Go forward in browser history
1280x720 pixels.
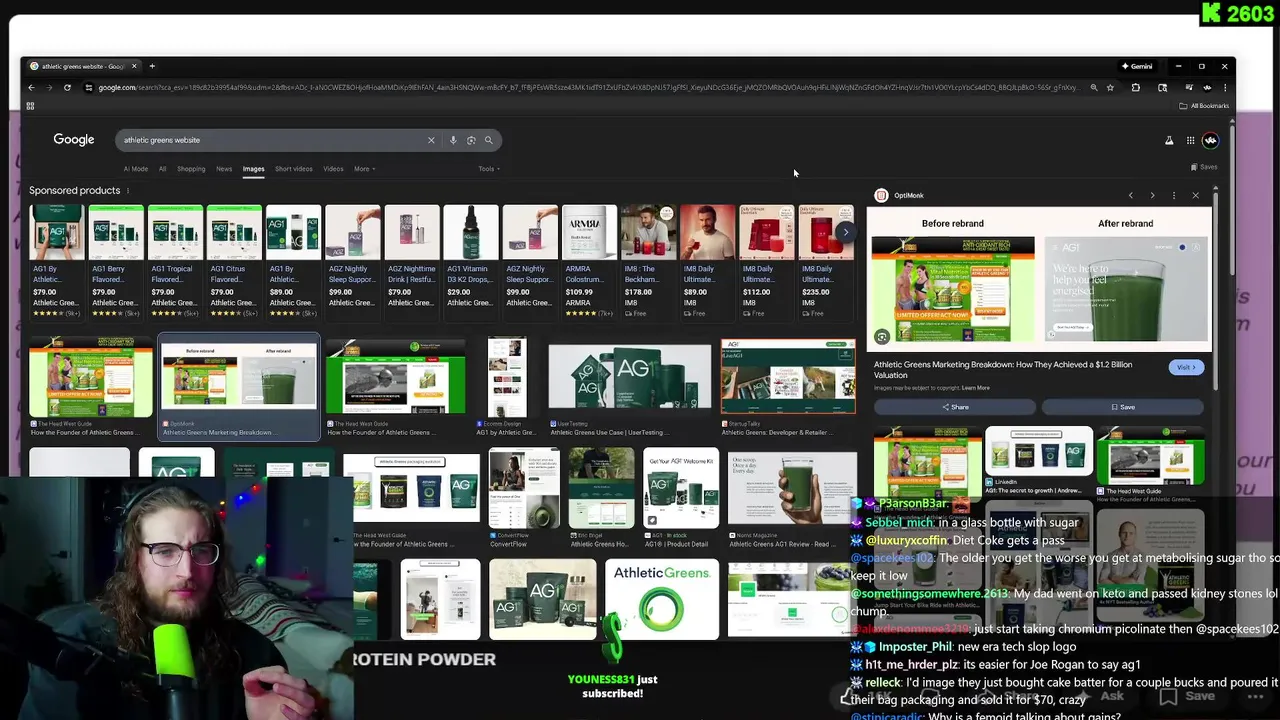point(49,88)
